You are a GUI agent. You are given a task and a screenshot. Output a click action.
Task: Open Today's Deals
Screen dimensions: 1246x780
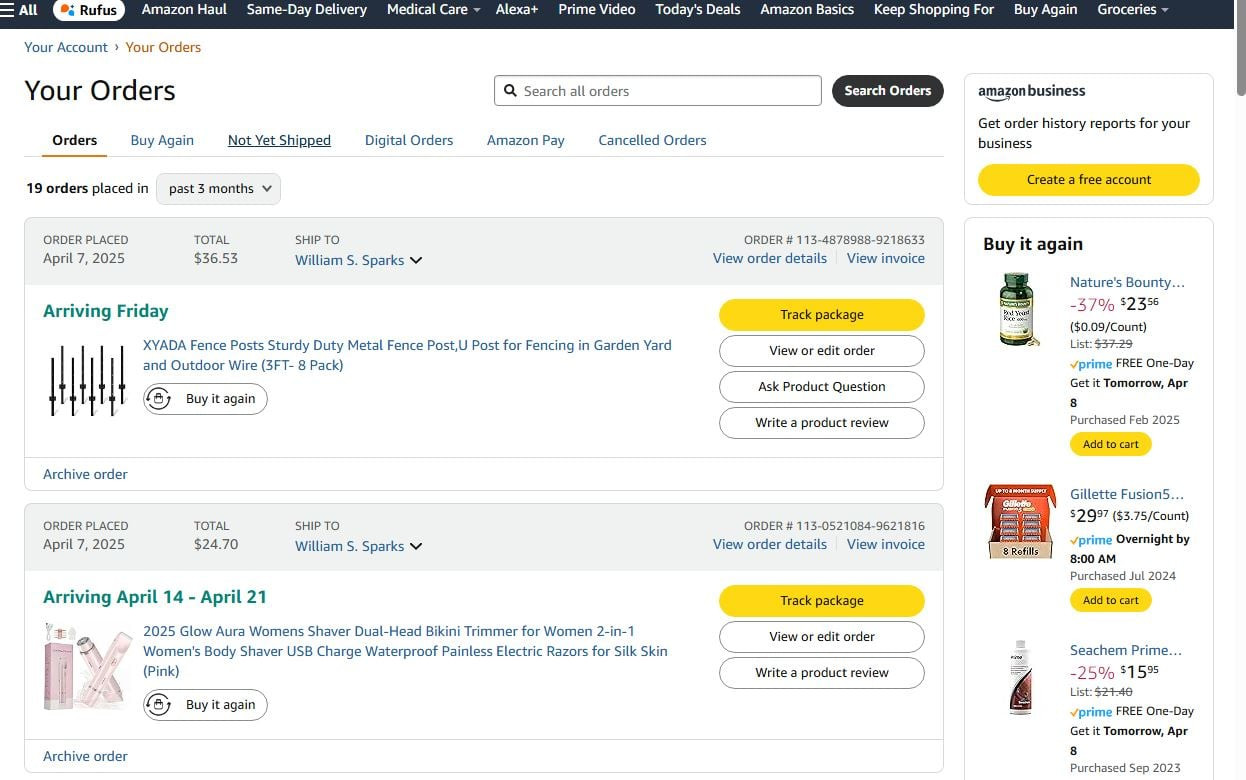coord(698,9)
